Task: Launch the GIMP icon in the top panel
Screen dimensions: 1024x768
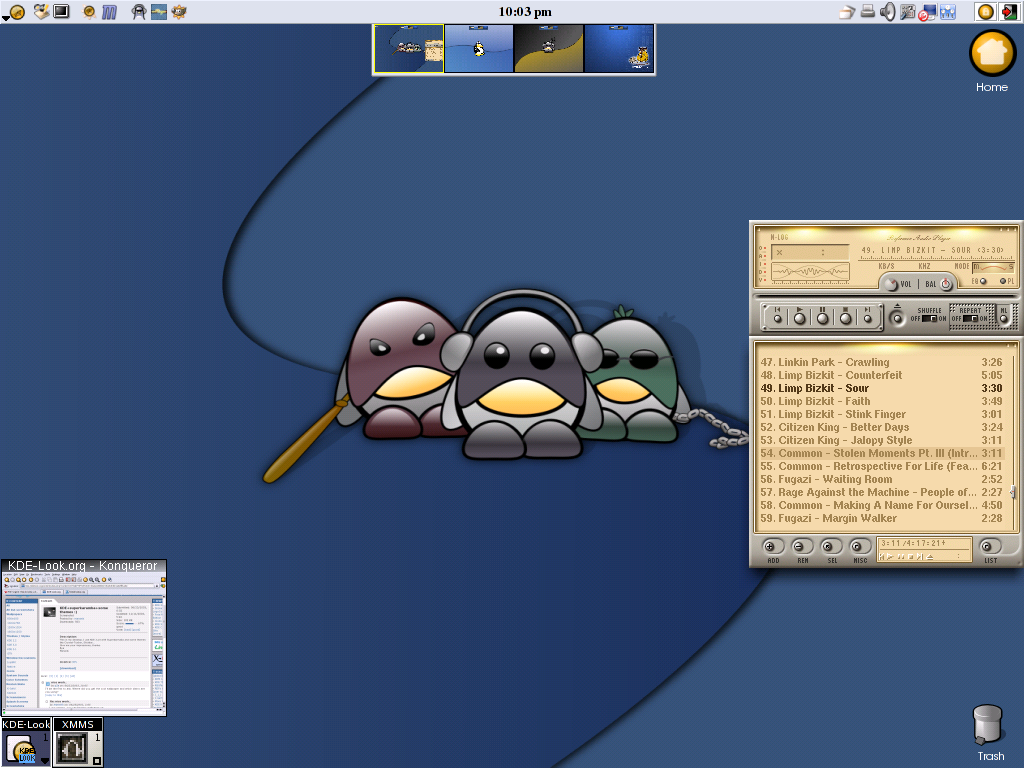Action: point(178,12)
